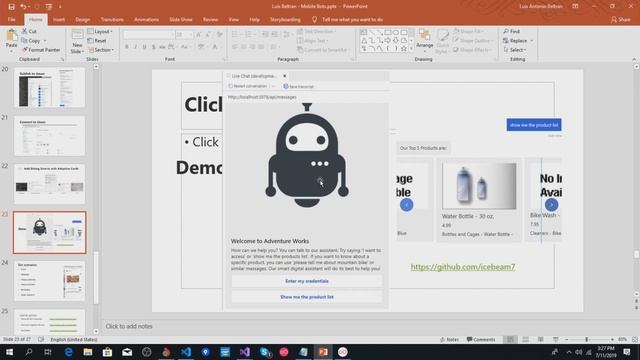Switch to the Insert tab
The image size is (640, 360).
pyautogui.click(x=59, y=20)
